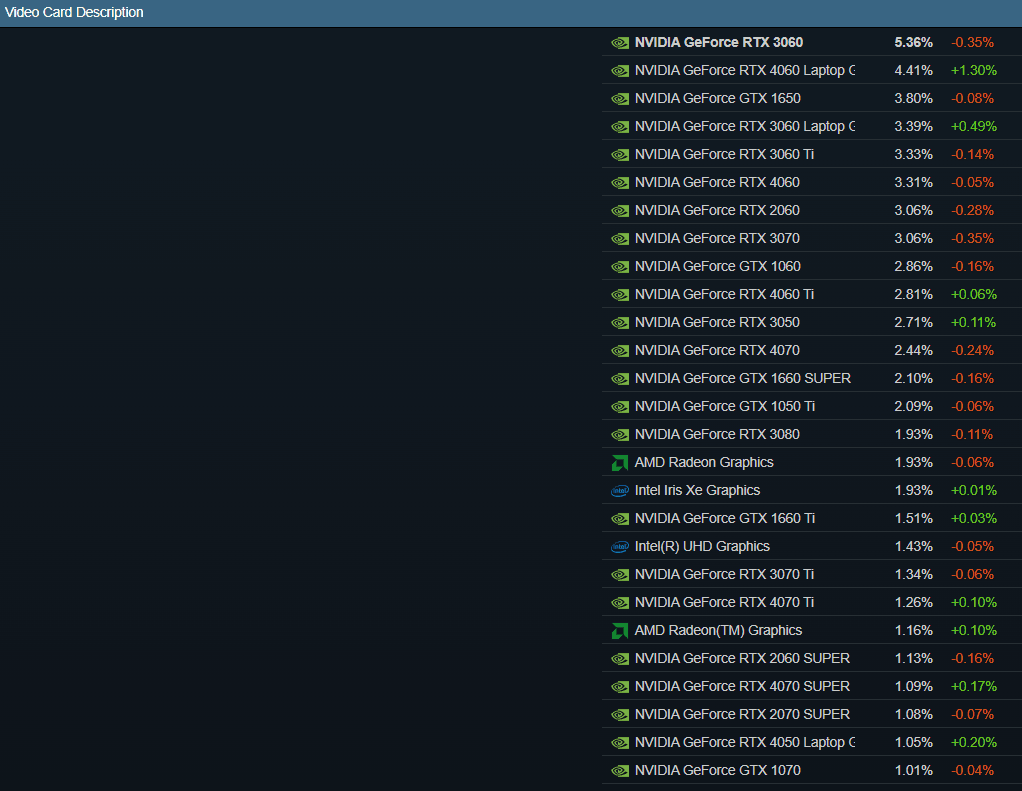Screen dimensions: 1022x791
Task: Select the 'AMD Radeon(TM) Graphics' name
Action: 718,631
